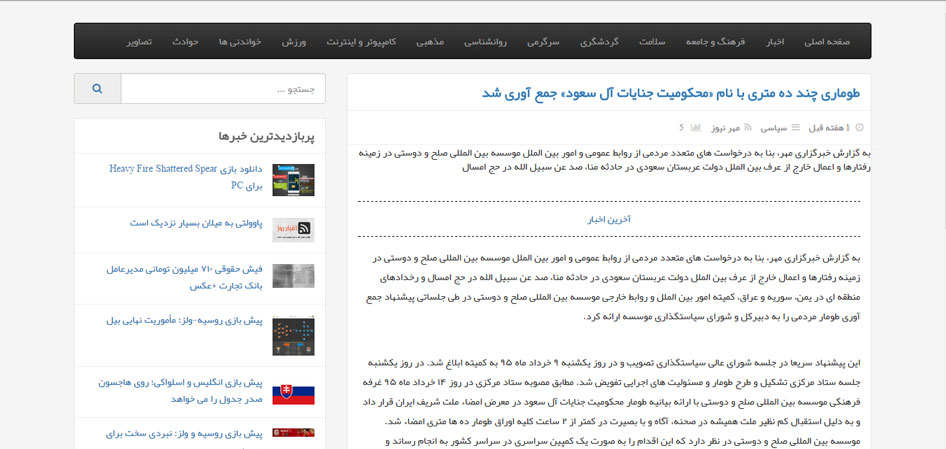
Task: Click the 'مهر نیوز' source link
Action: tap(725, 128)
